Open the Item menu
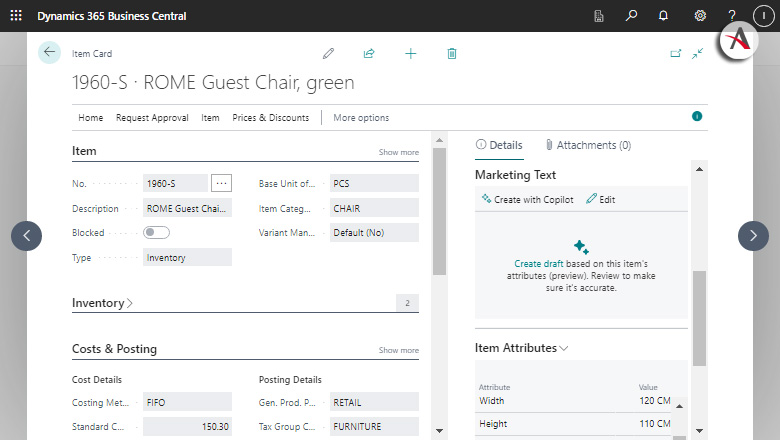 click(x=210, y=118)
